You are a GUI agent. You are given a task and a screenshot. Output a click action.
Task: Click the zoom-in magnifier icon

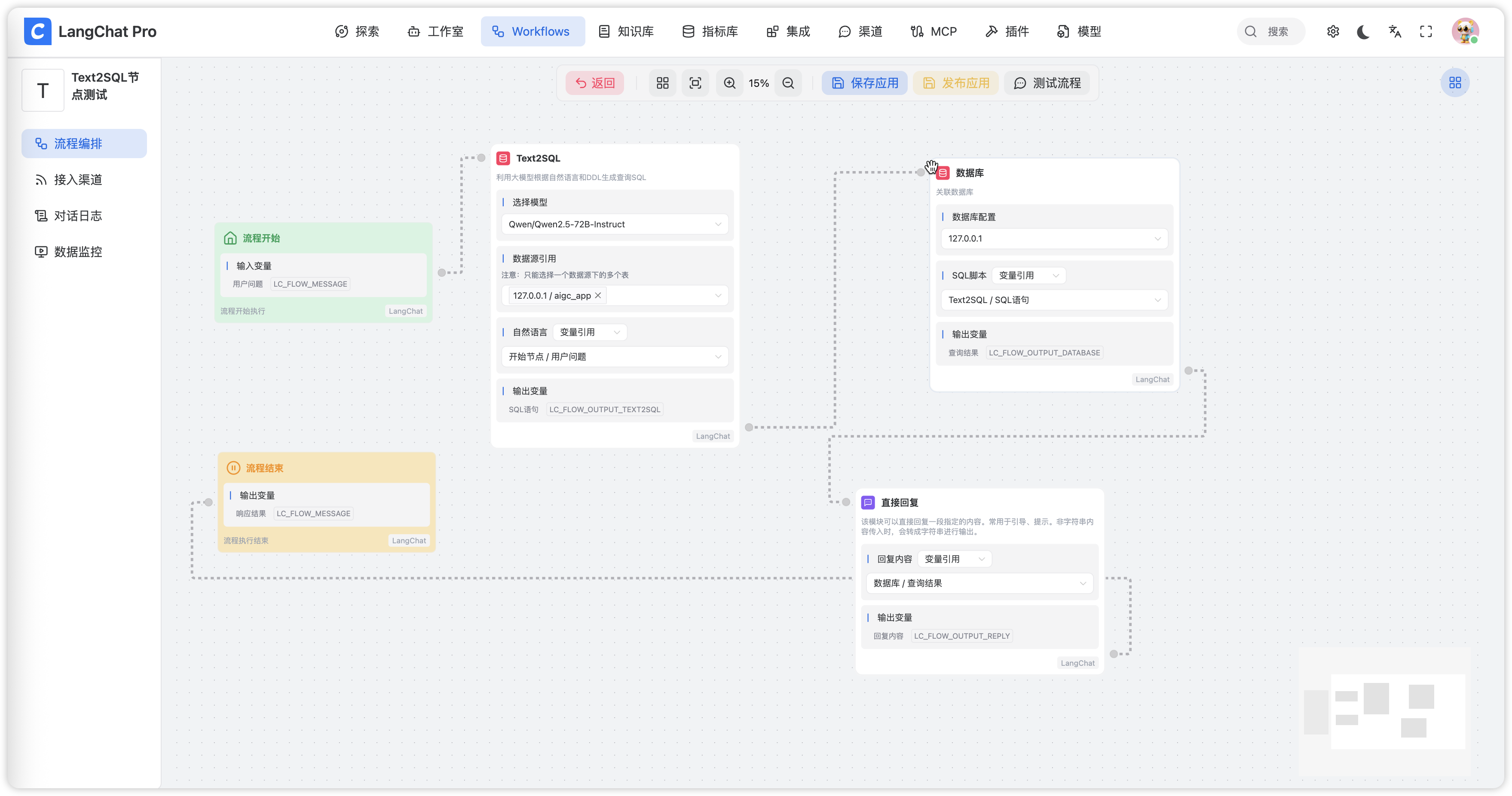click(x=730, y=83)
